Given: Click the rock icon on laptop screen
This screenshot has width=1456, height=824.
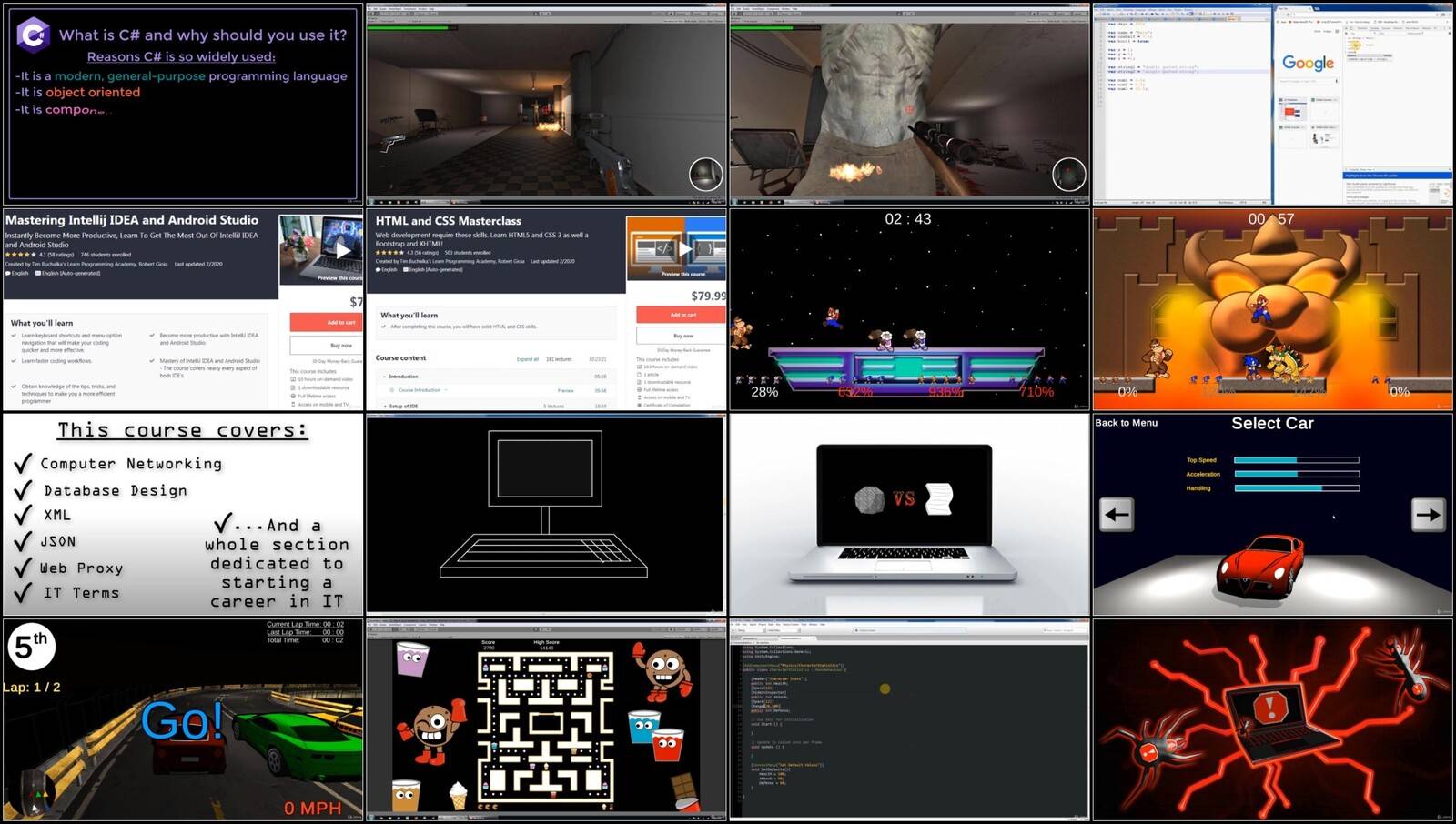Looking at the screenshot, I should tap(870, 499).
